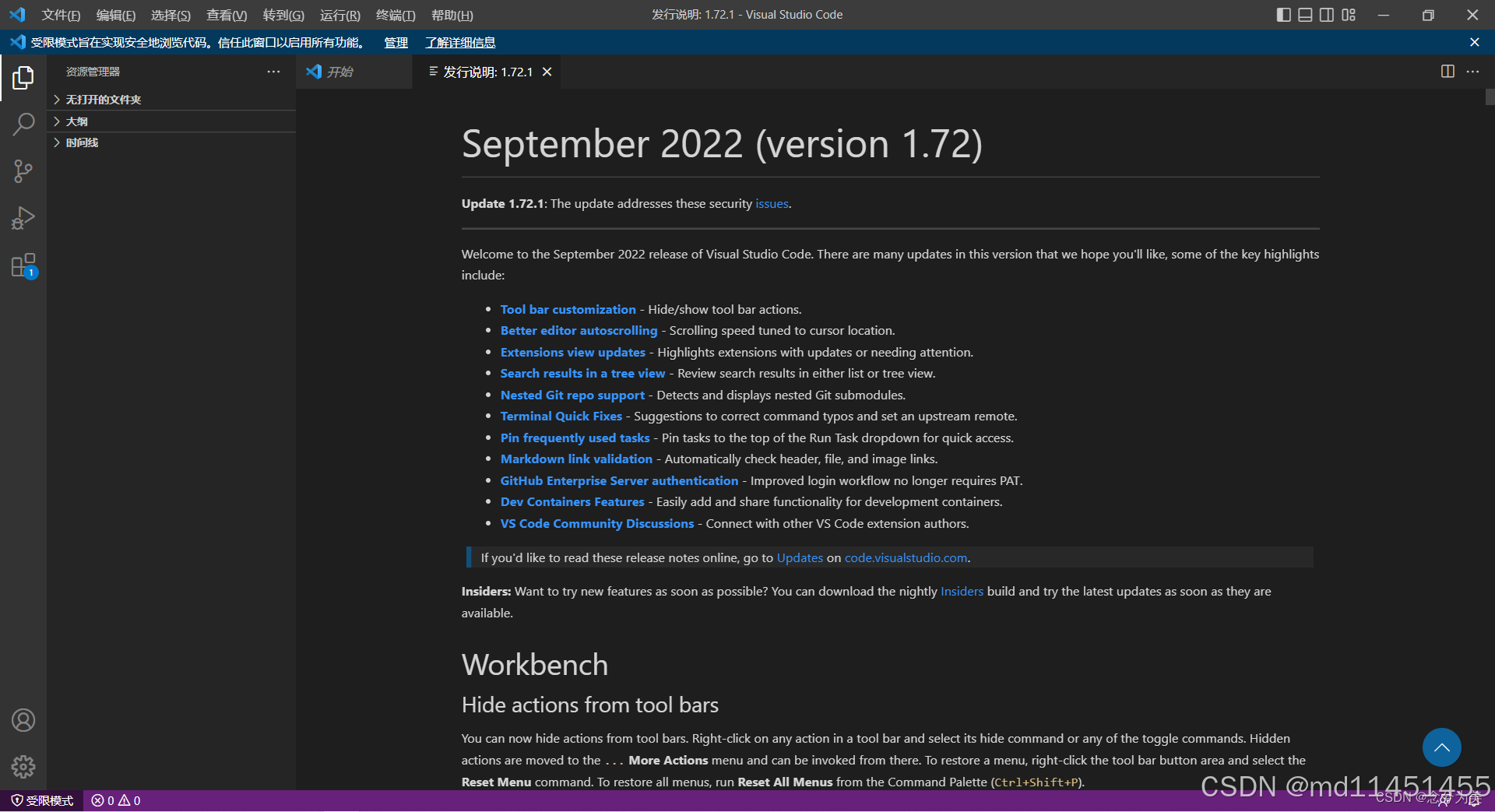Viewport: 1495px width, 812px height.
Task: Click the September 2022 (version 1.72) heading
Action: click(x=722, y=144)
